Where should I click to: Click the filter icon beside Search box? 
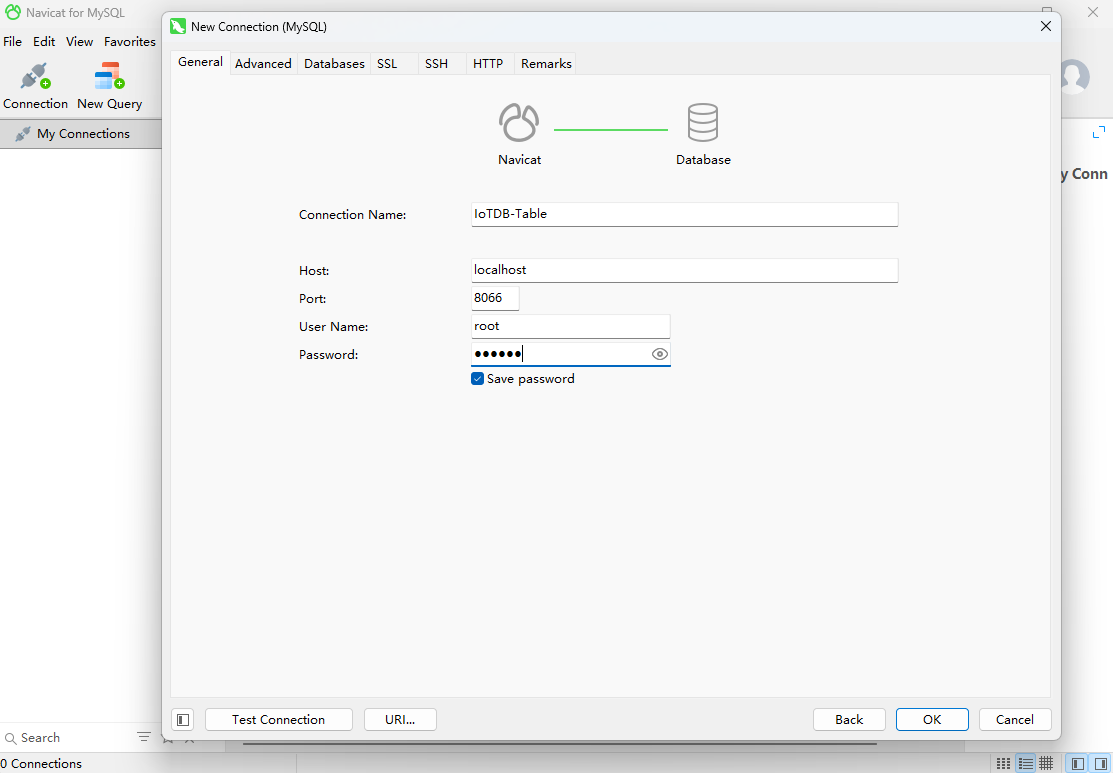click(x=144, y=738)
